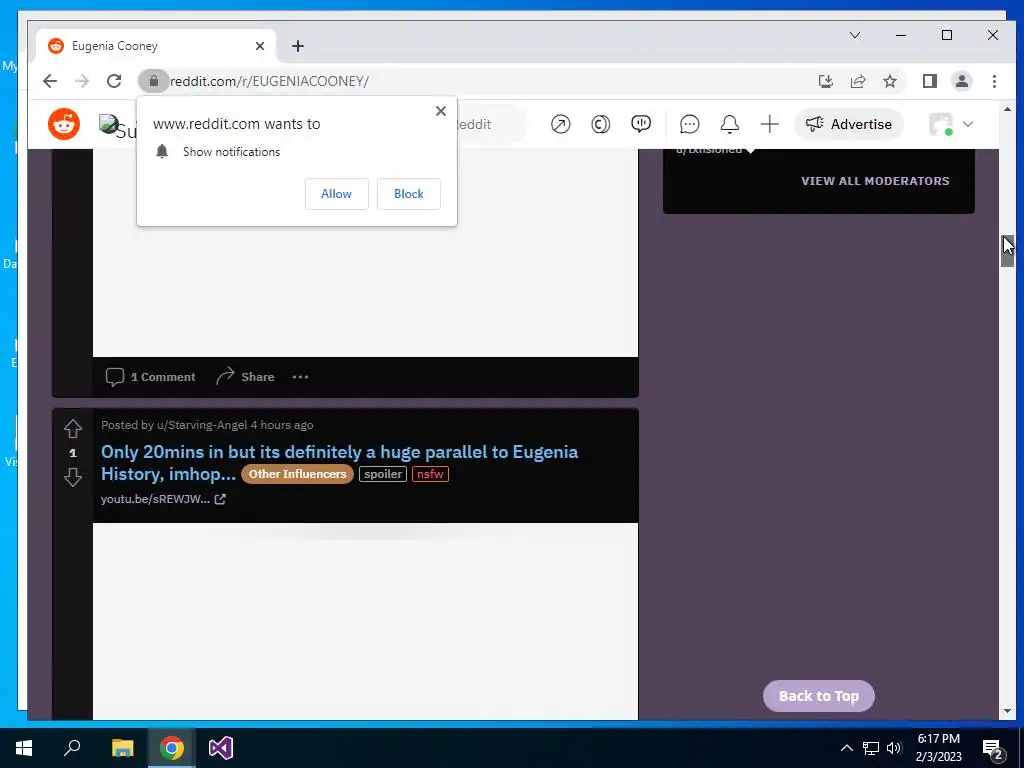1024x768 pixels.
Task: Open the Reddit coins icon
Action: tap(600, 124)
